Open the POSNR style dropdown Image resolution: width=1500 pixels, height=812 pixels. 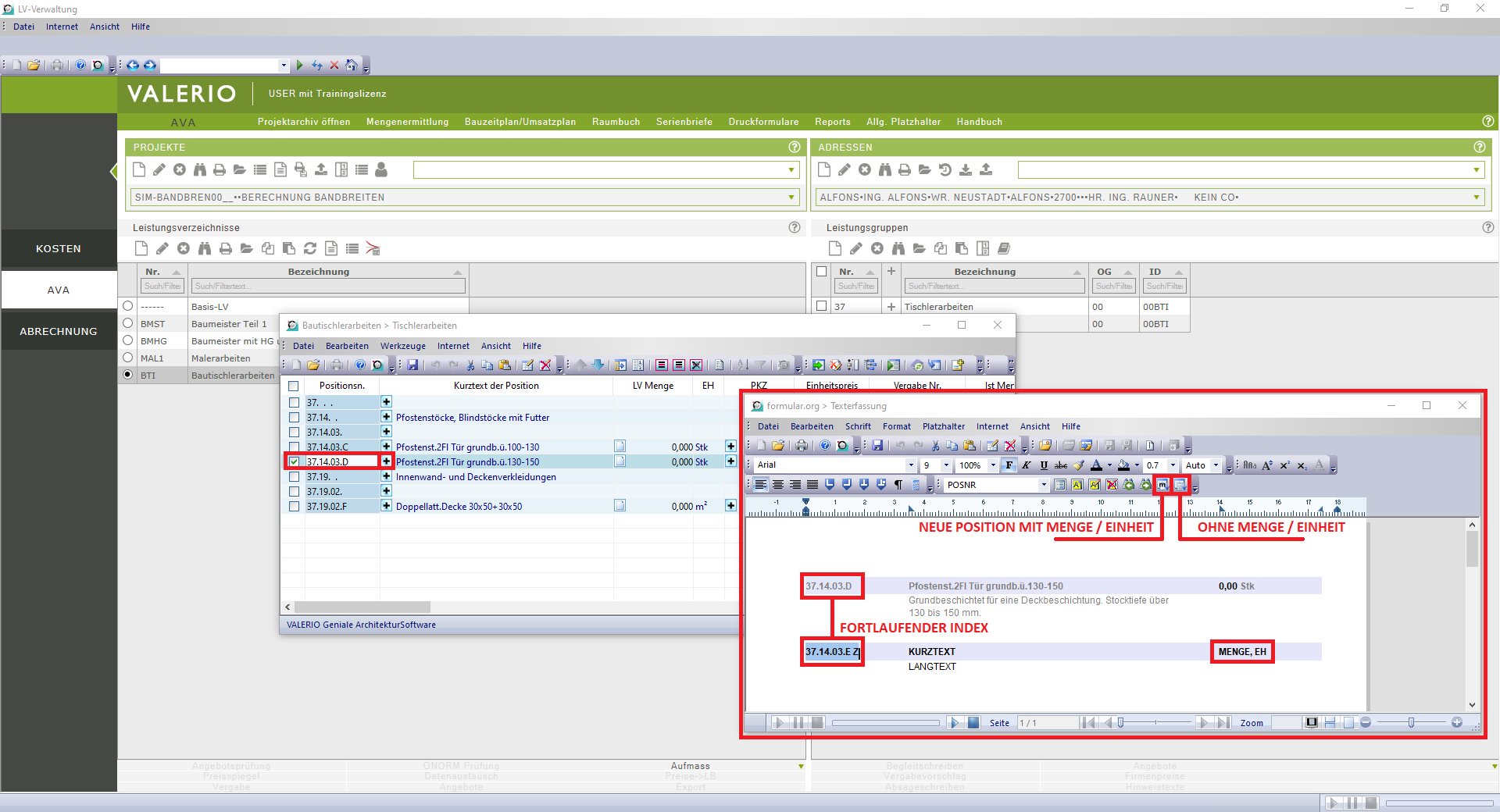(1043, 485)
